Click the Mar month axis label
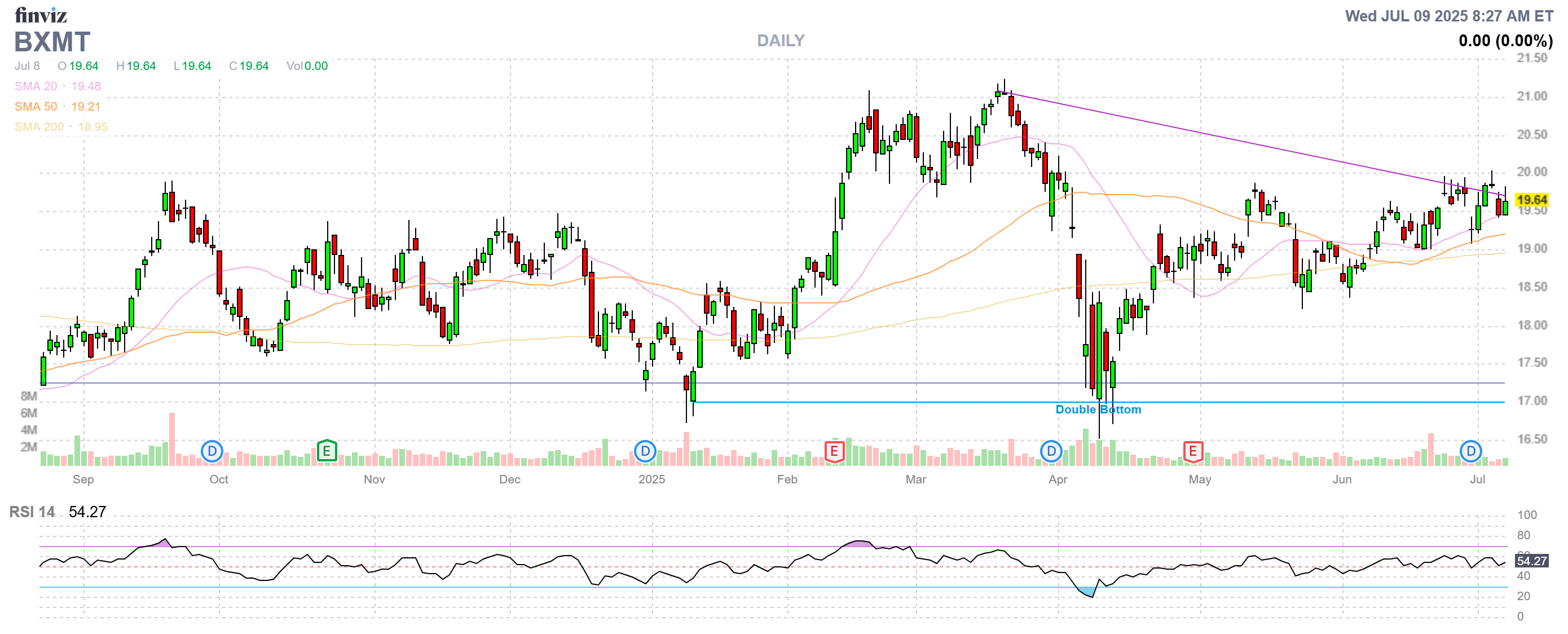Screen dimensions: 1568x634 (915, 479)
